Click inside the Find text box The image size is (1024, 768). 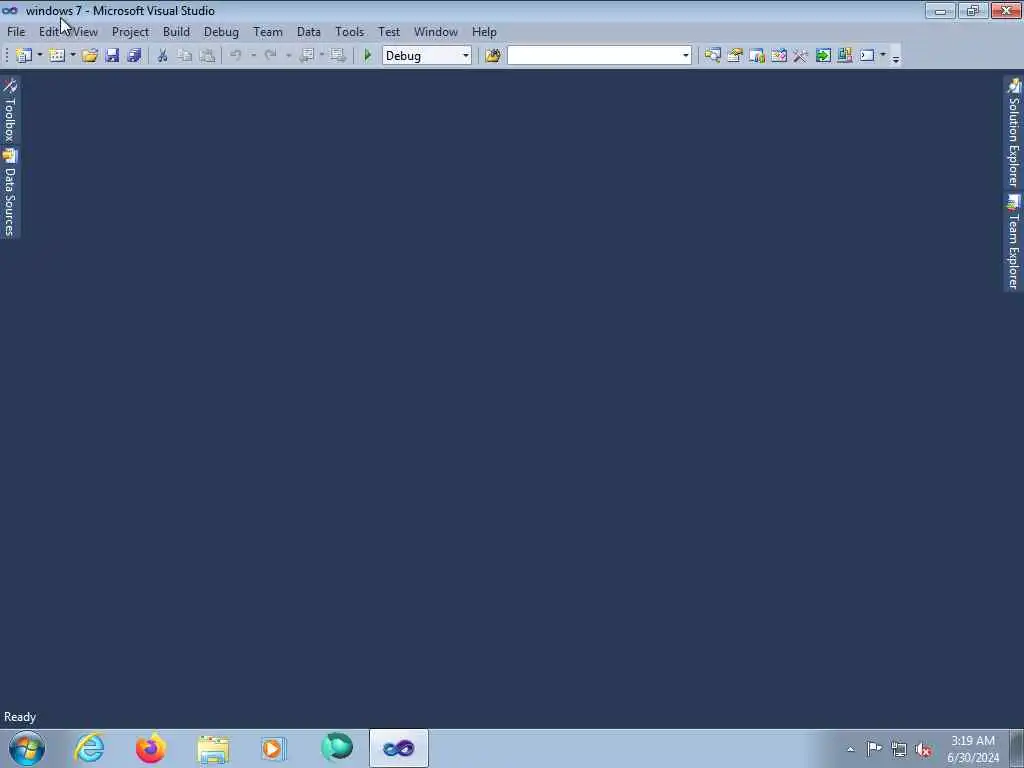point(594,56)
